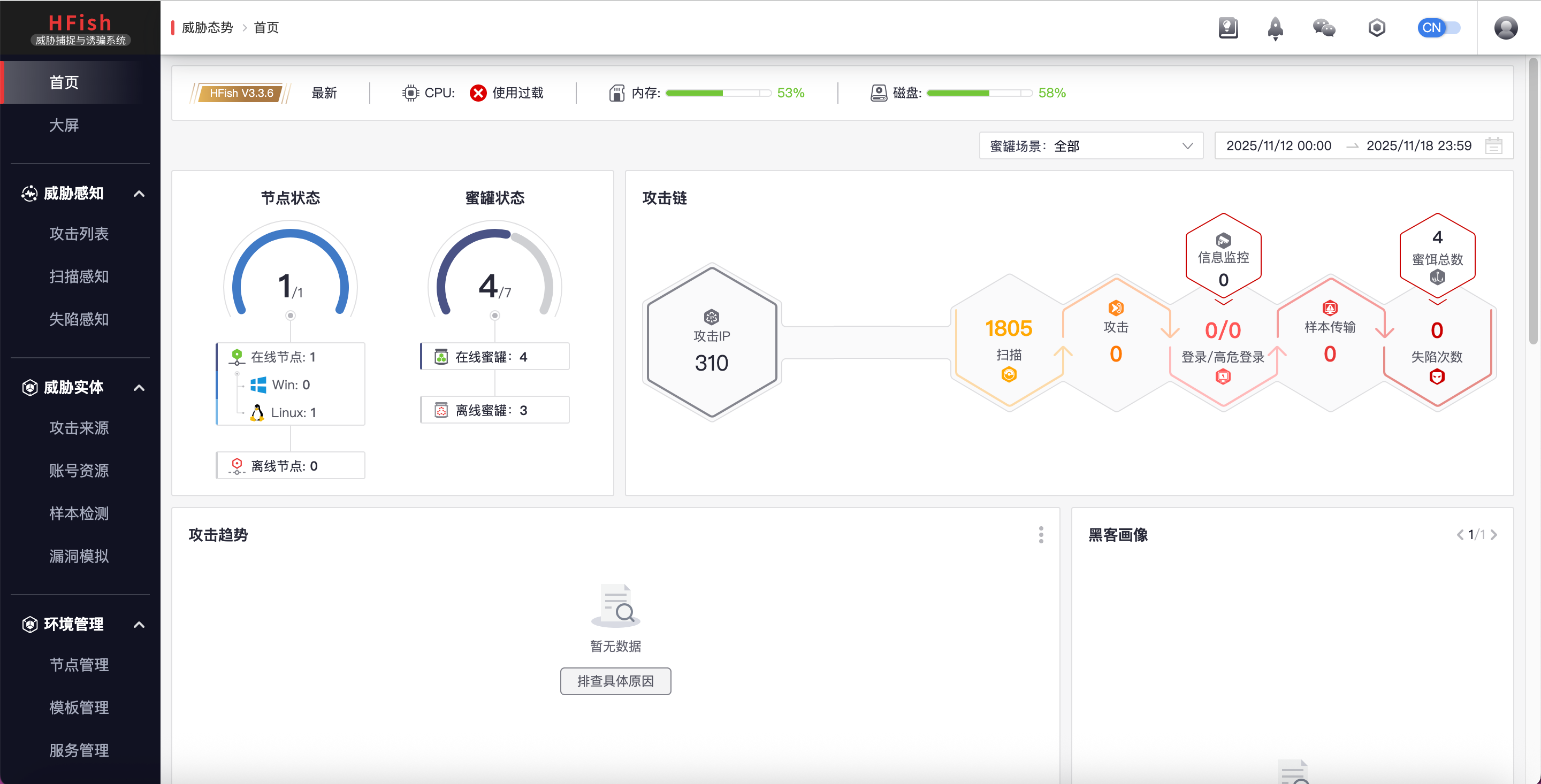Click the 内存 usage progress bar
1541x784 pixels.
[717, 93]
